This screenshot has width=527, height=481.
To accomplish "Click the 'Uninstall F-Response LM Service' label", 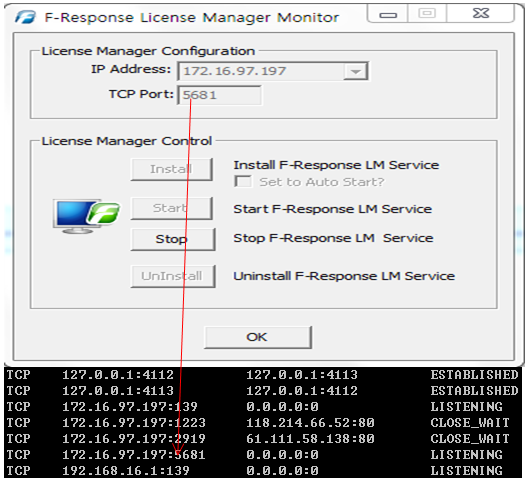I will point(344,276).
